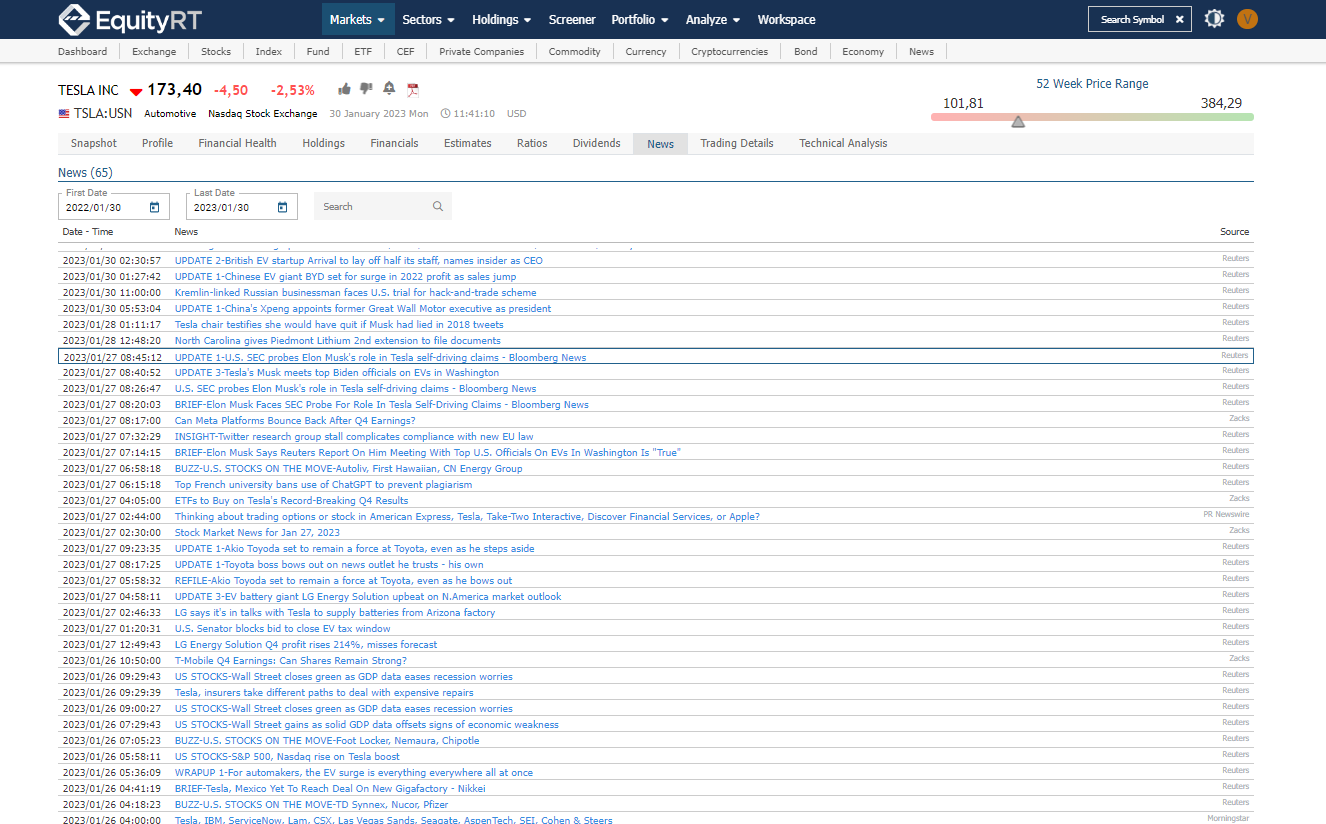Open the LG Tesla Arizona batteries headline
The image size is (1326, 824).
click(335, 613)
